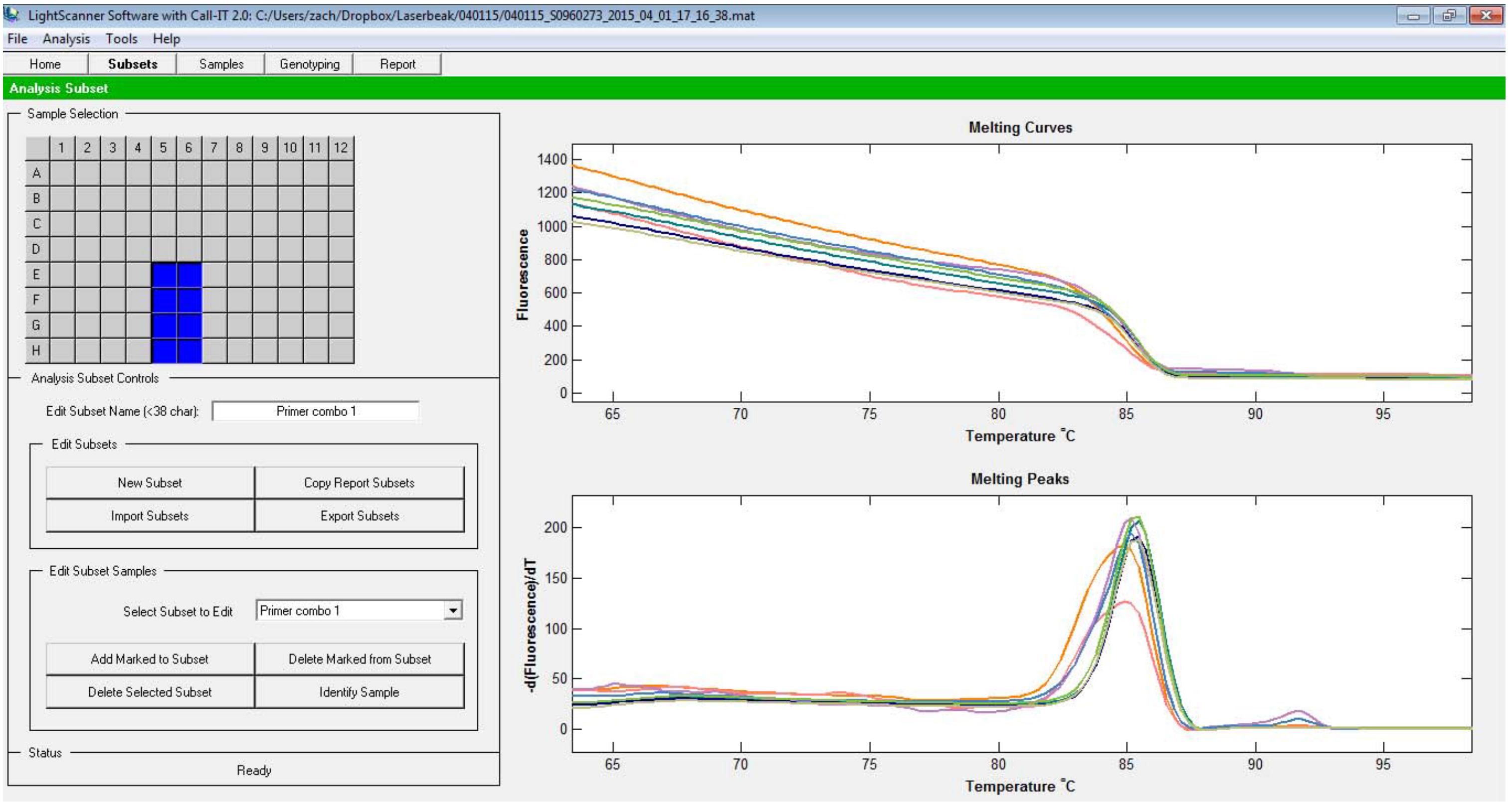Click empty well D5 in sample grid
This screenshot has width=1512, height=808.
163,249
